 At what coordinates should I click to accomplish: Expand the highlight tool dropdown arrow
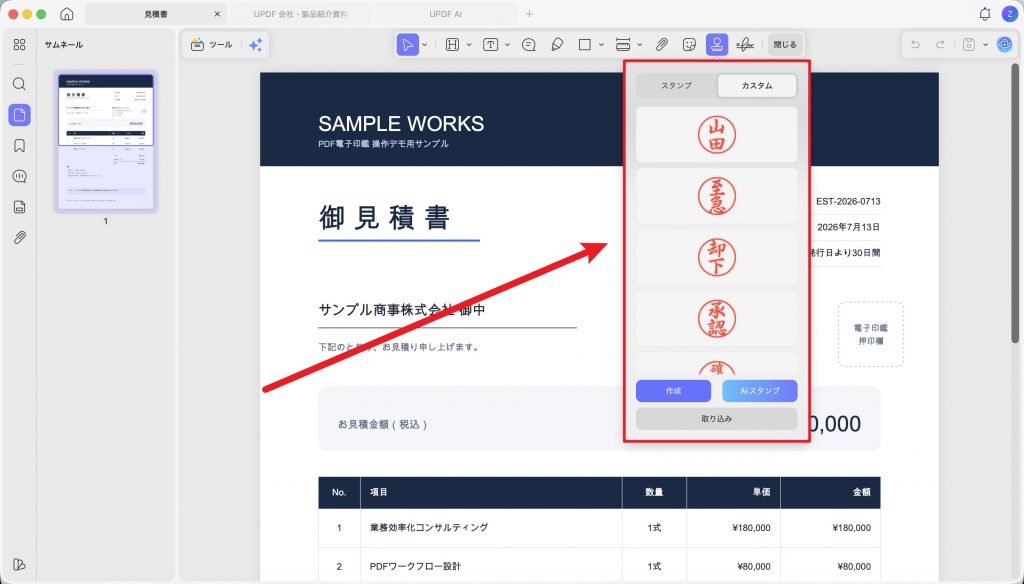469,44
